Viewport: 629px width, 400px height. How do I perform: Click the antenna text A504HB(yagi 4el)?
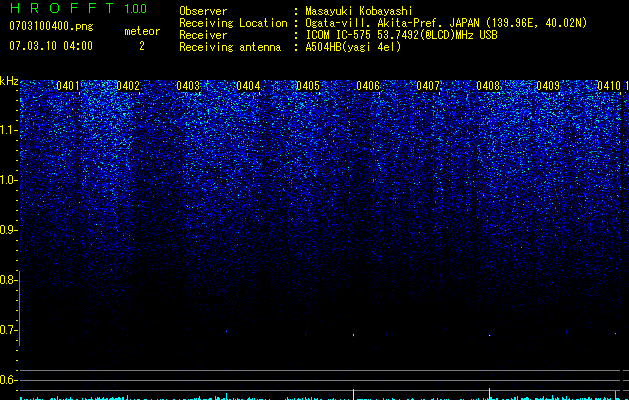point(353,47)
